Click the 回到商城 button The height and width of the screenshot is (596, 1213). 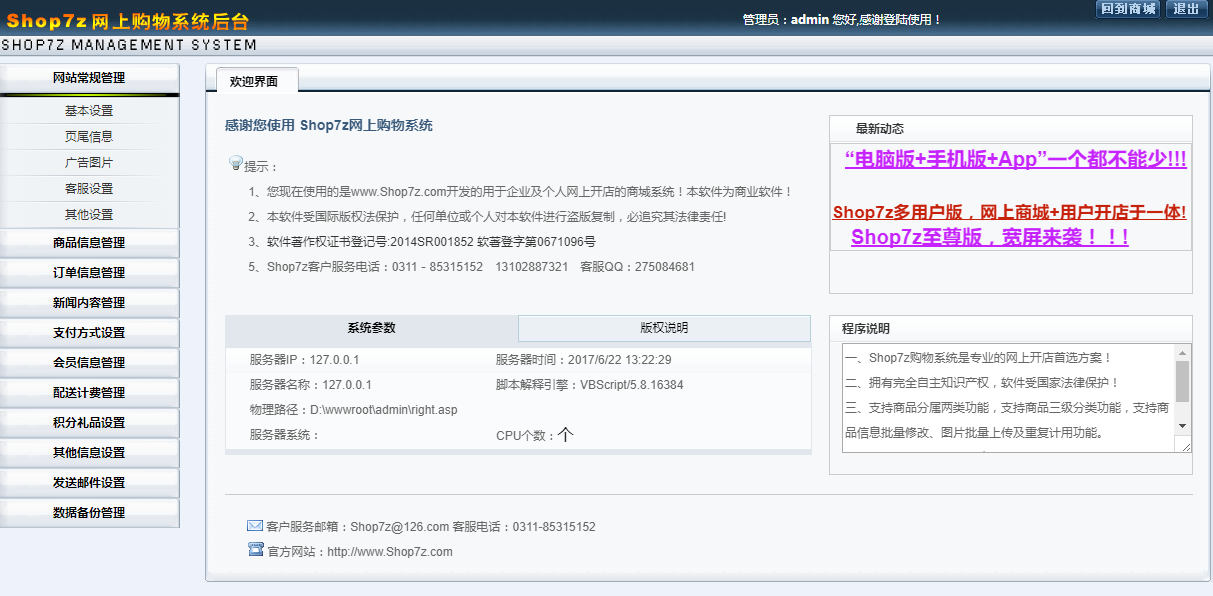1127,9
